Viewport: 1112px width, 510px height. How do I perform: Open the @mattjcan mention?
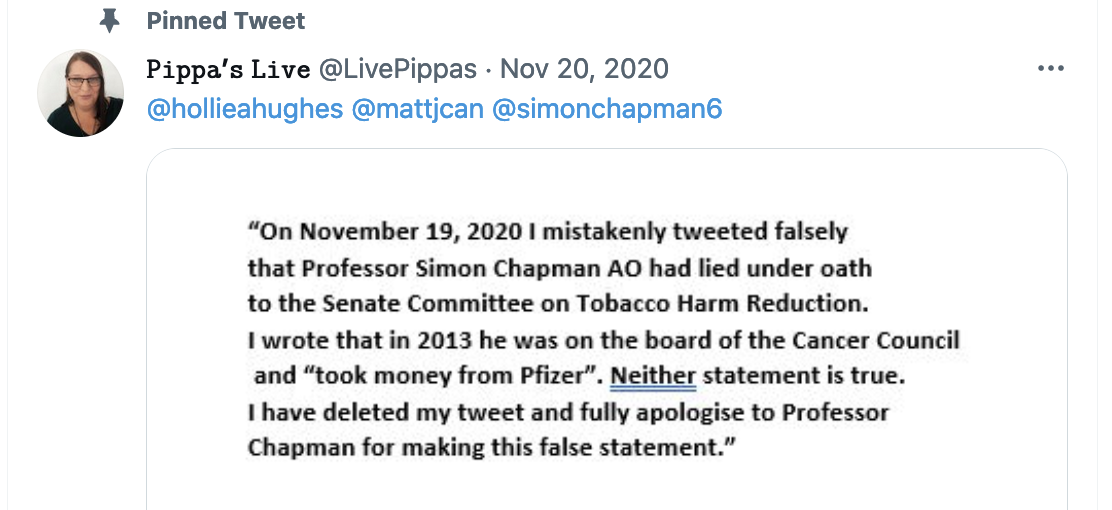pyautogui.click(x=416, y=109)
